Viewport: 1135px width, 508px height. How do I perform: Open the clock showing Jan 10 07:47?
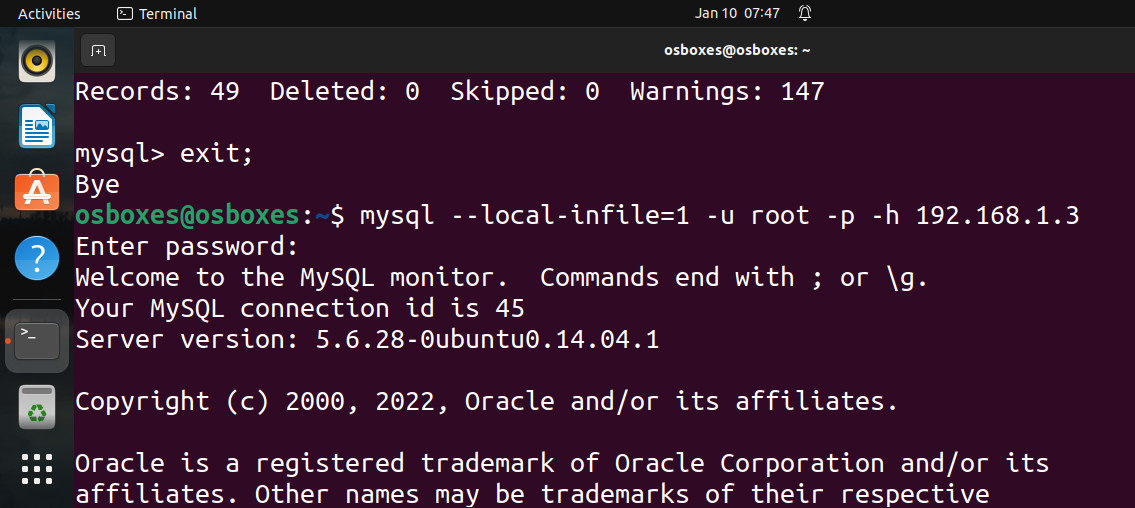pyautogui.click(x=737, y=13)
